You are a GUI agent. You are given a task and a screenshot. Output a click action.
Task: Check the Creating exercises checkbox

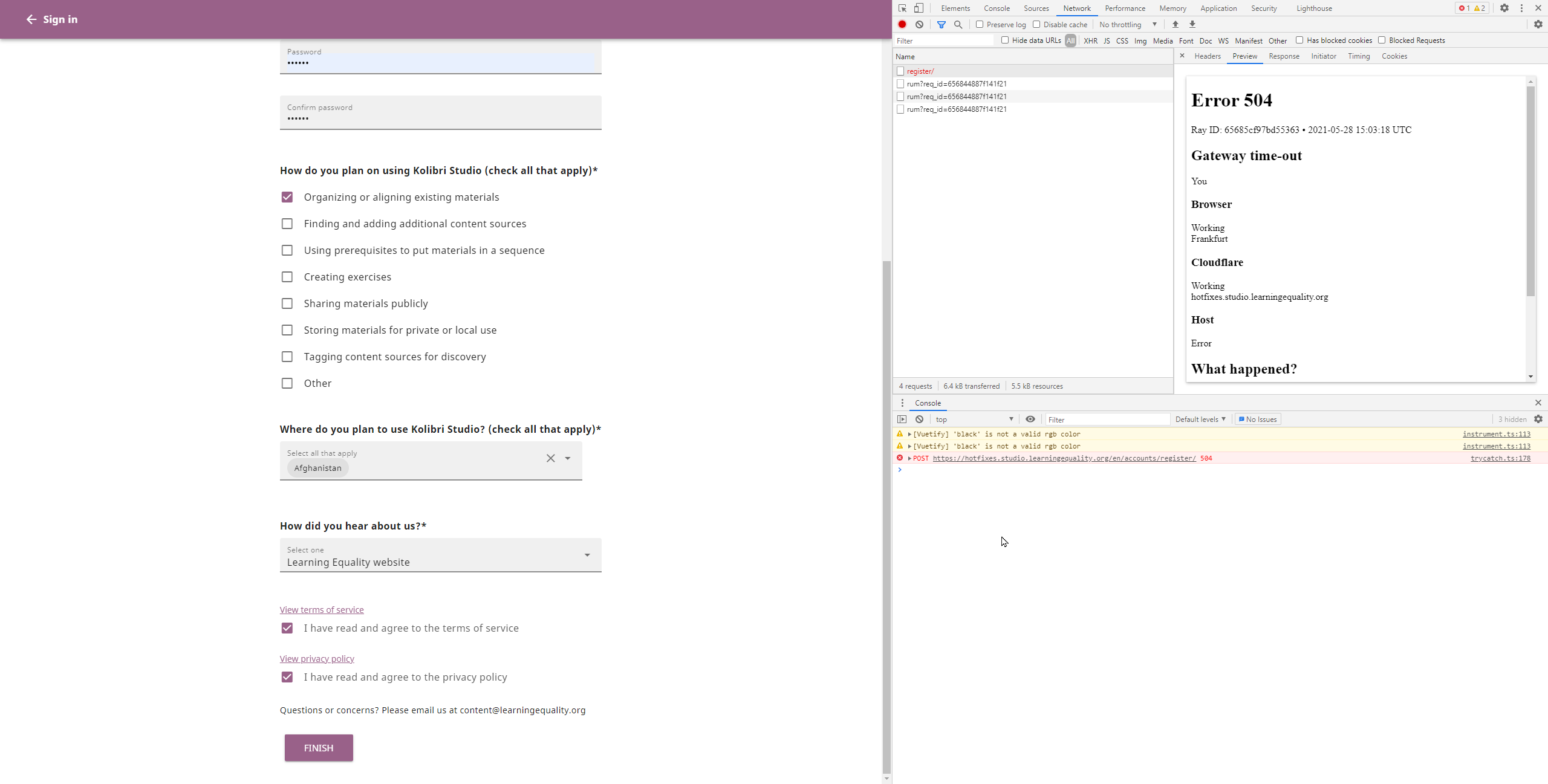(287, 277)
